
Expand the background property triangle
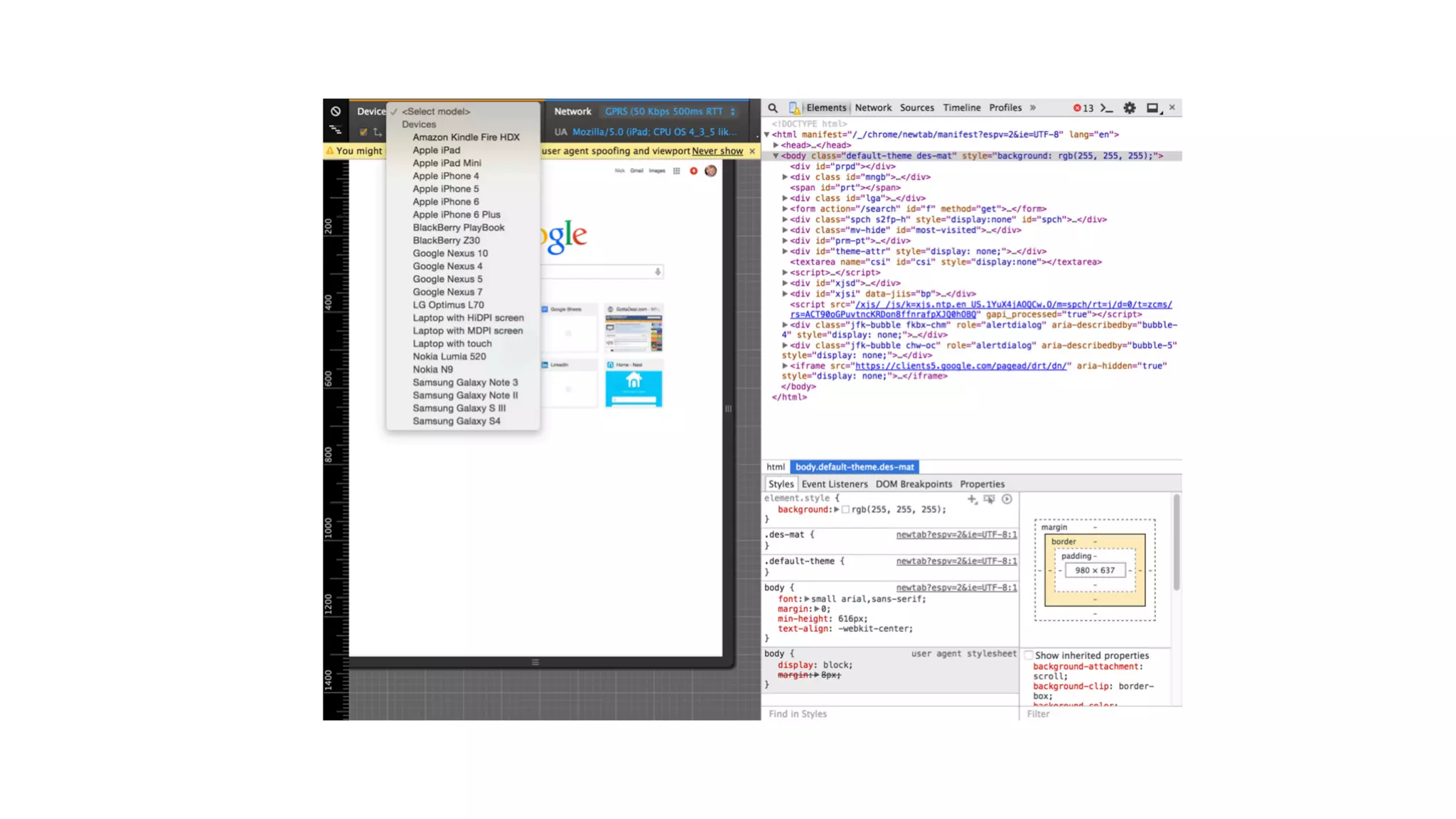tap(837, 510)
